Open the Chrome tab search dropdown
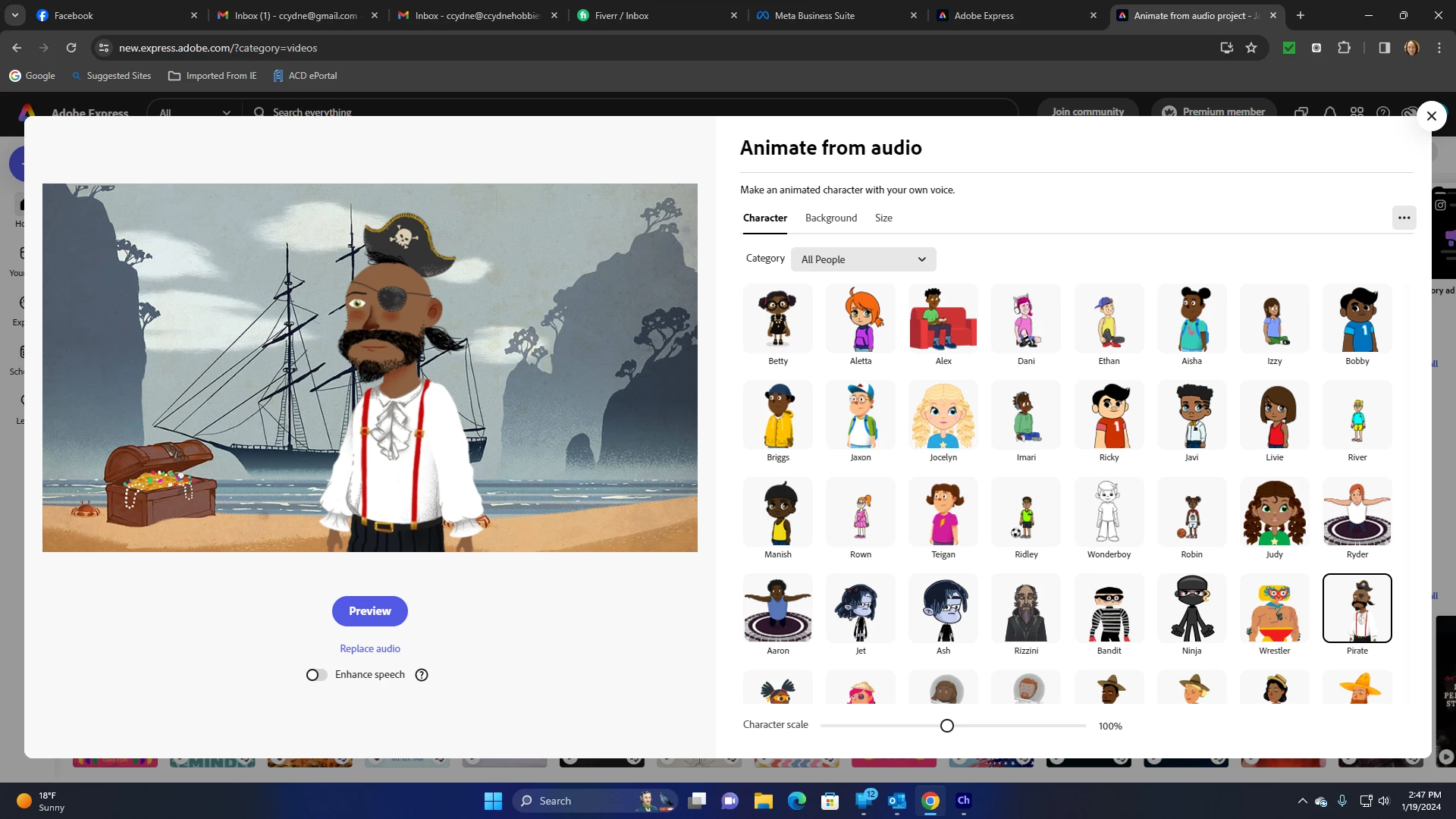Viewport: 1456px width, 819px height. pos(15,15)
